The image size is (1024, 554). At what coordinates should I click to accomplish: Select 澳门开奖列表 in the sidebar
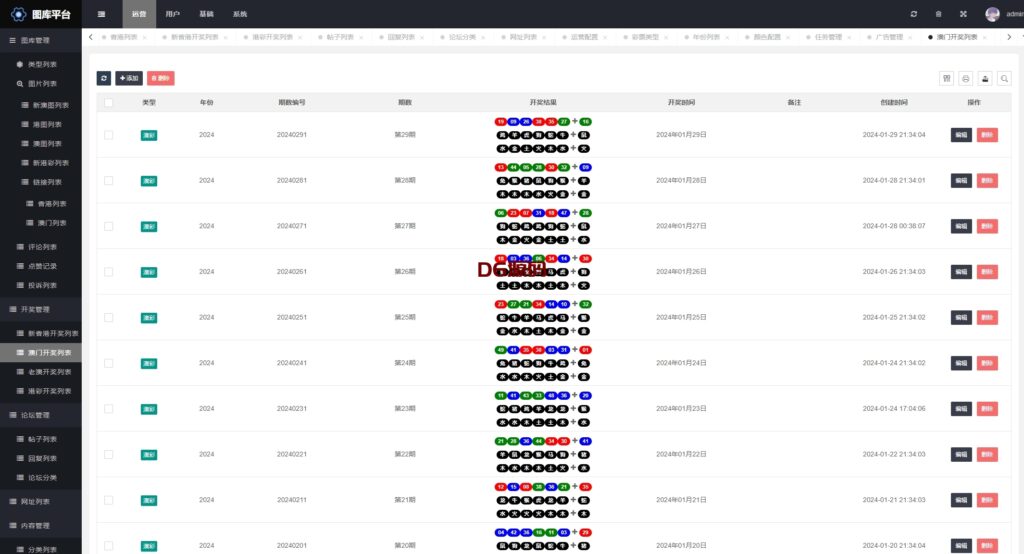point(40,352)
